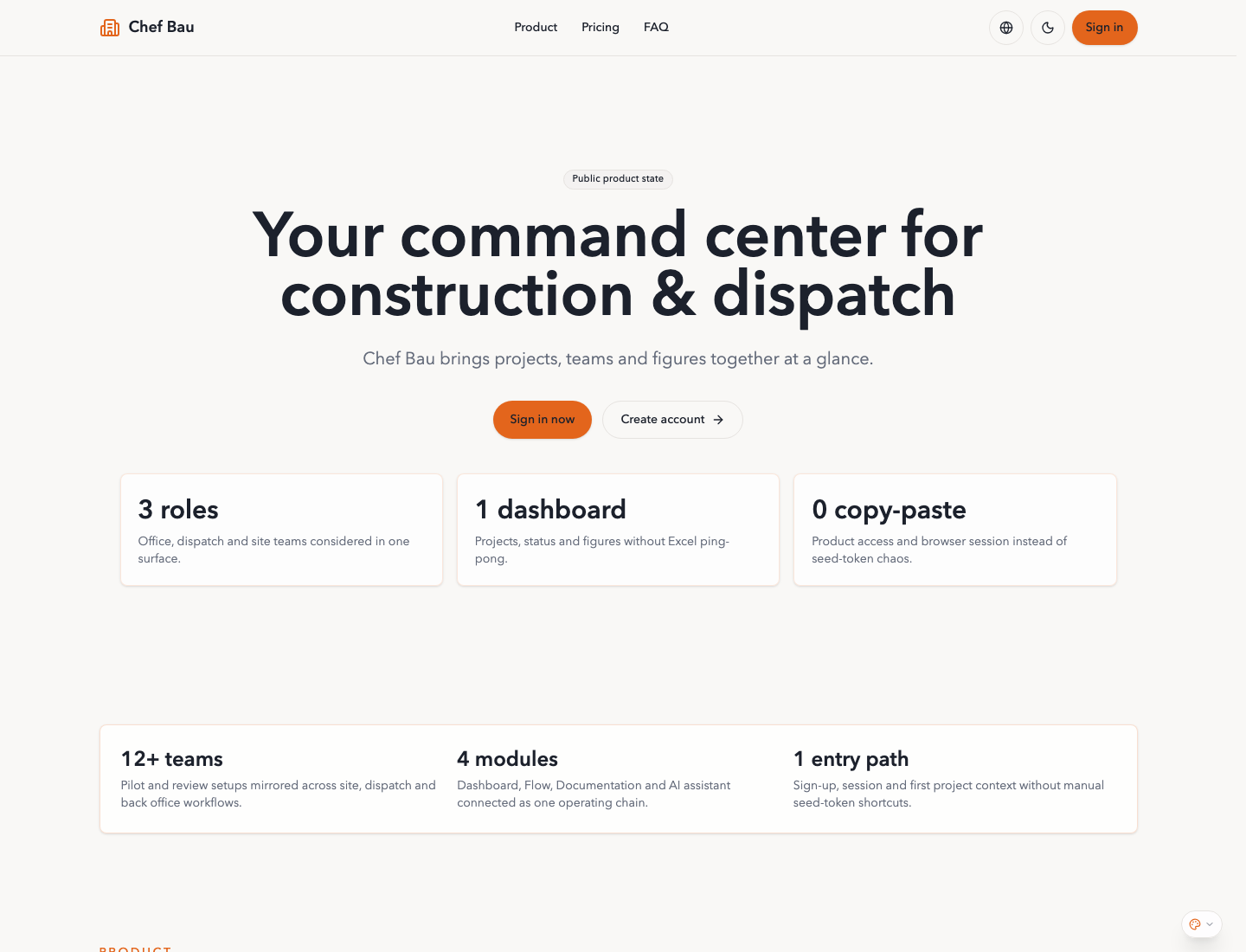Screen dimensions: 1246x952
Task: Click the orange palette theme icon
Action: coord(1195,924)
